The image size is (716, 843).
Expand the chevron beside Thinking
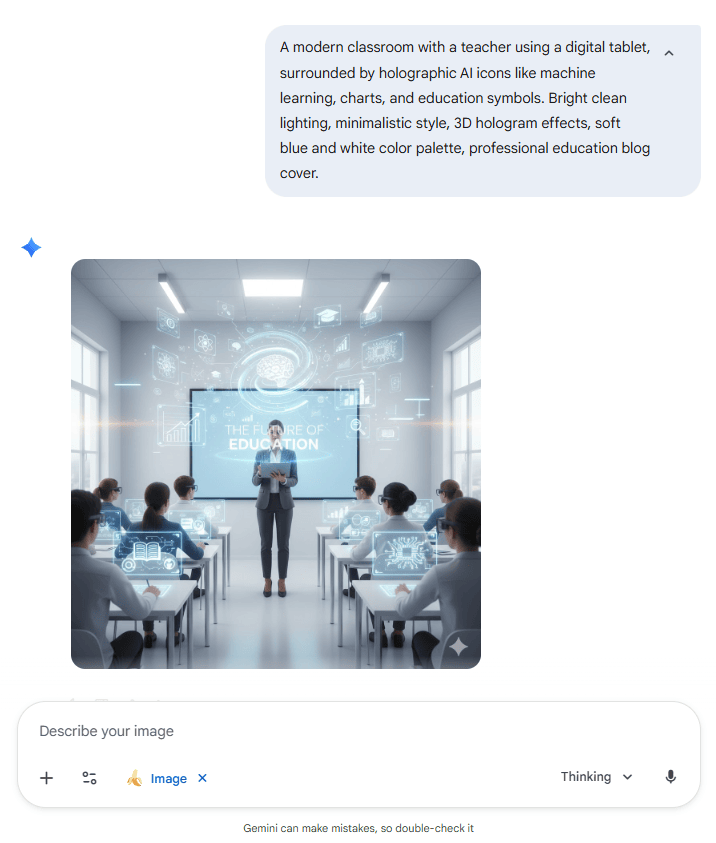(627, 777)
